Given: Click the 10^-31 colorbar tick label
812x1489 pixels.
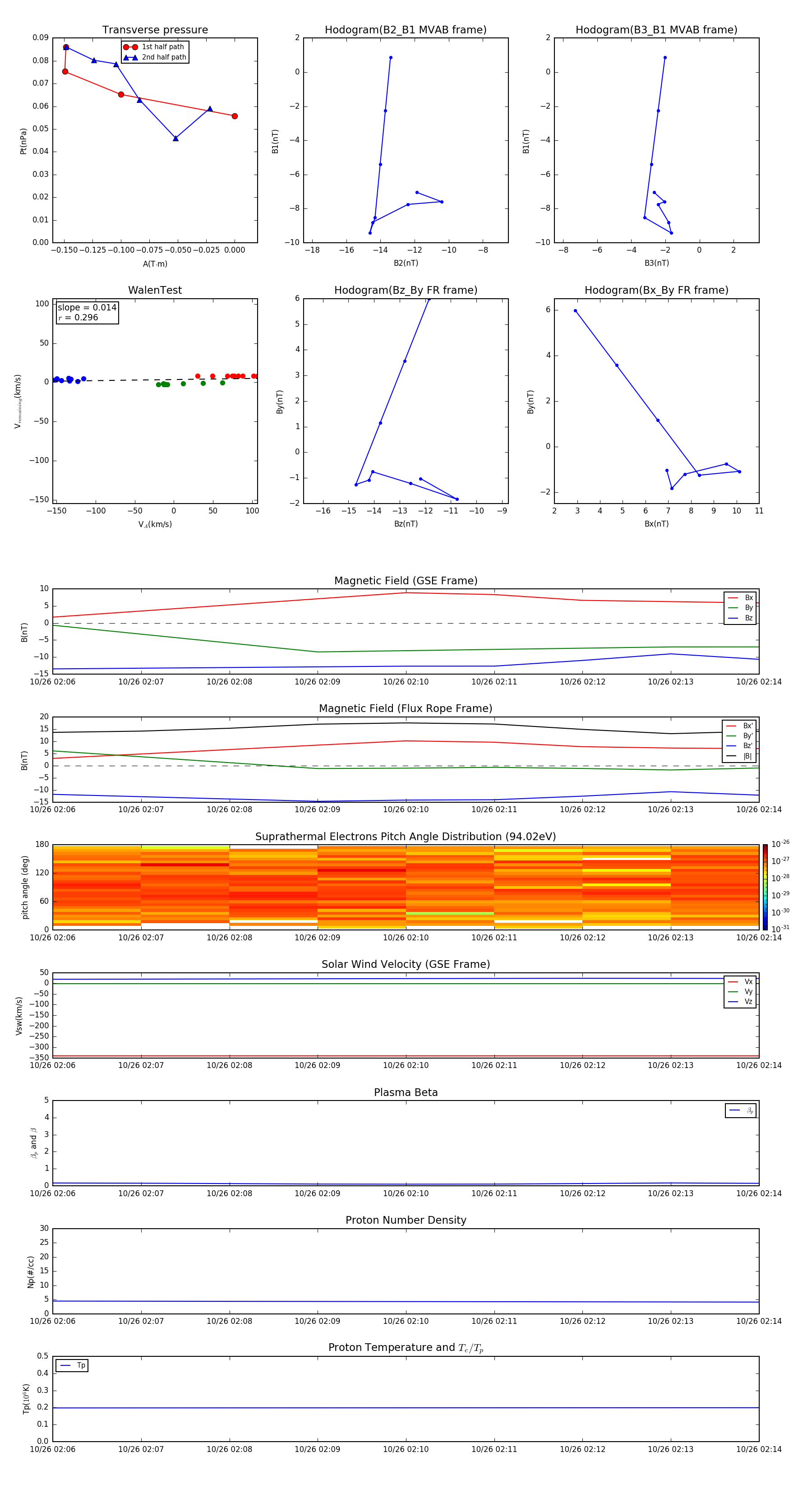Looking at the screenshot, I should [780, 929].
